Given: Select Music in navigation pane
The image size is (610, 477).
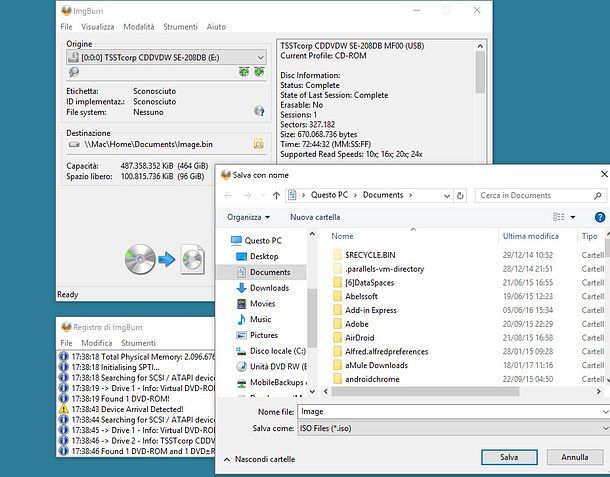Looking at the screenshot, I should click(x=254, y=319).
